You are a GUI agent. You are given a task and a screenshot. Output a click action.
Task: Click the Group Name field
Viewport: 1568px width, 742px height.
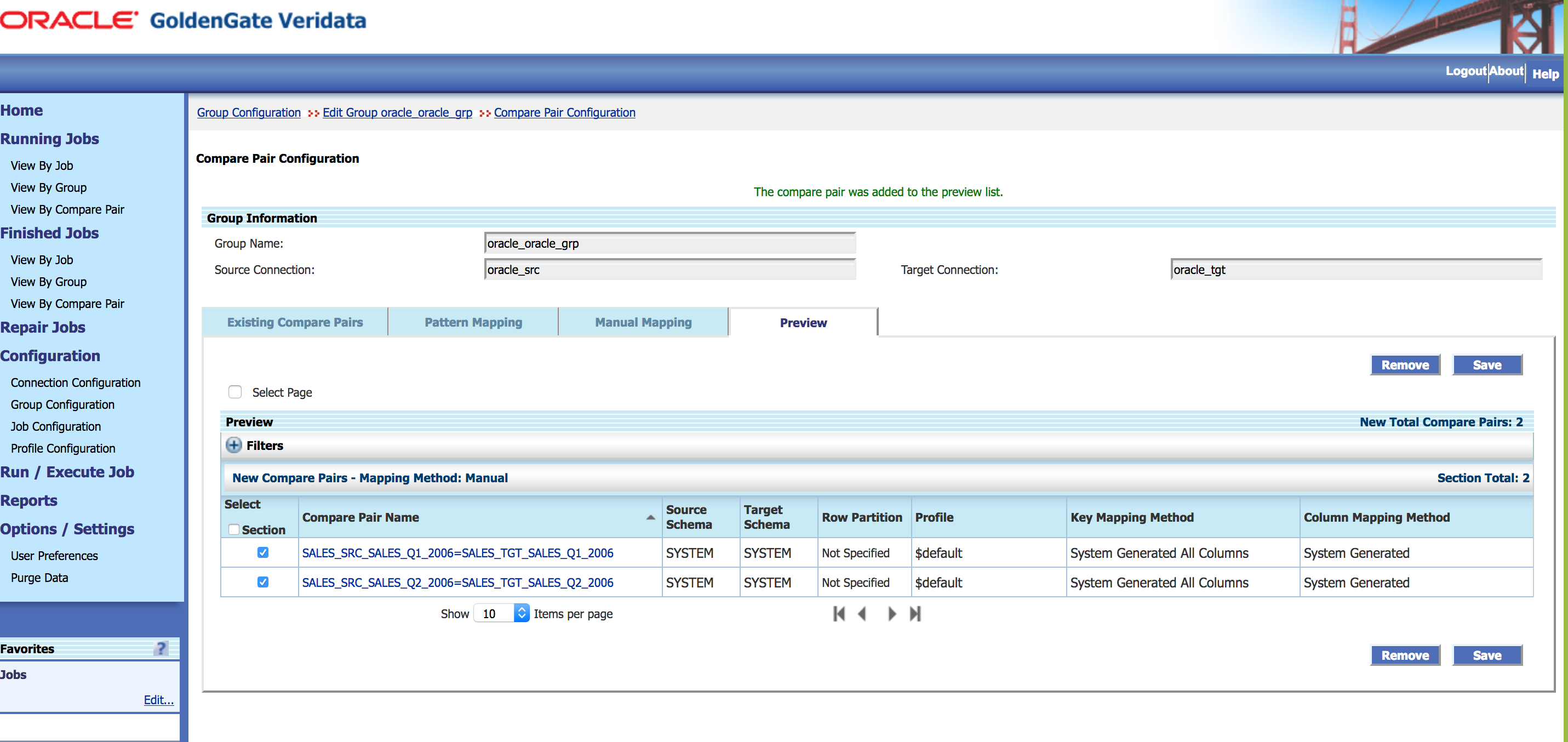669,243
